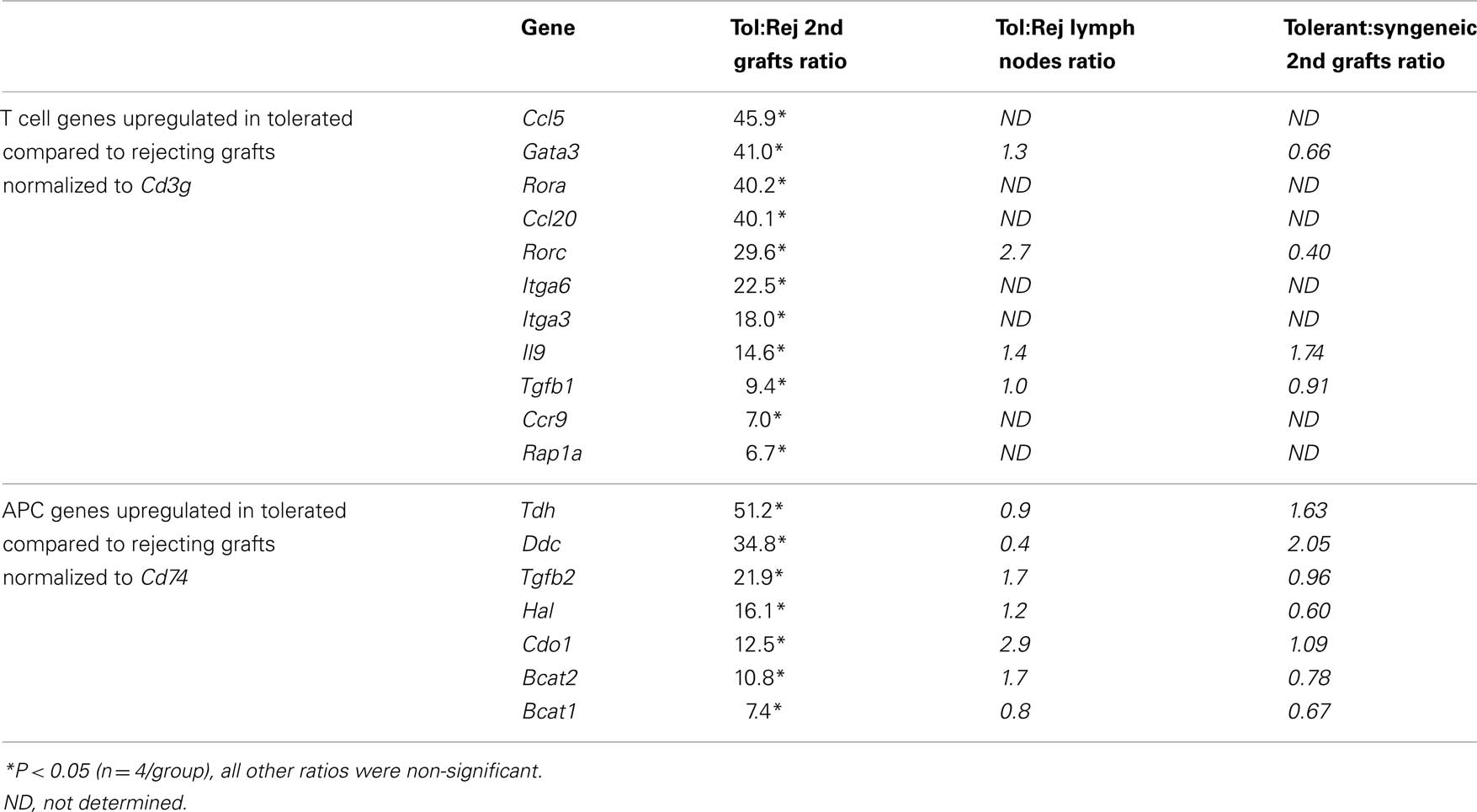Image resolution: width=1477 pixels, height=812 pixels.
Task: Click the Tolerant:syngeneic 2nd grafts ratio header
Action: pyautogui.click(x=1379, y=45)
